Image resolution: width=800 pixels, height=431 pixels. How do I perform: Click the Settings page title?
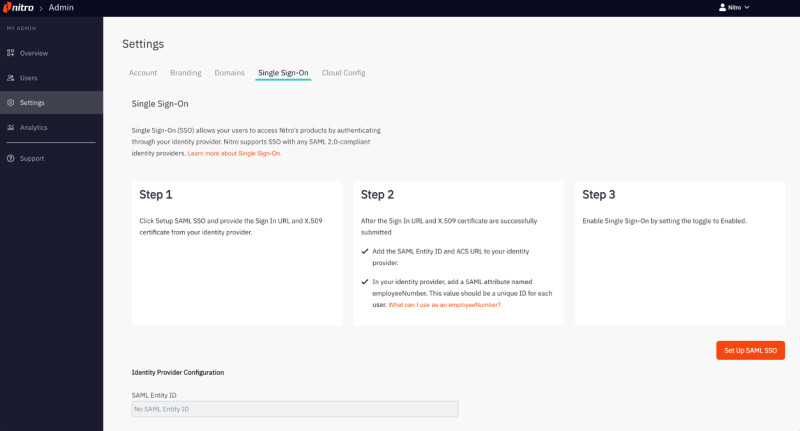click(x=143, y=44)
